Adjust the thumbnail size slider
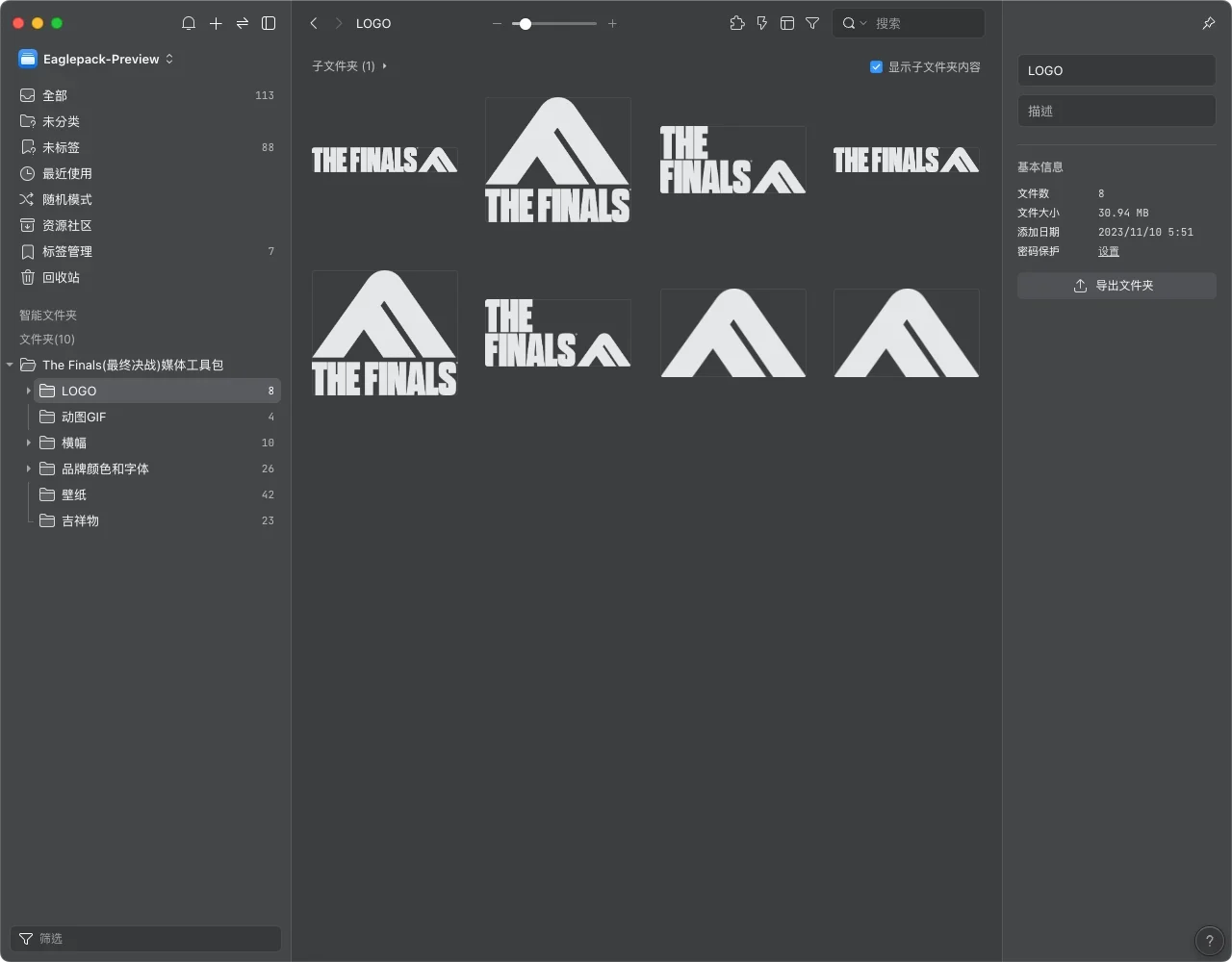The height and width of the screenshot is (962, 1232). click(x=526, y=23)
